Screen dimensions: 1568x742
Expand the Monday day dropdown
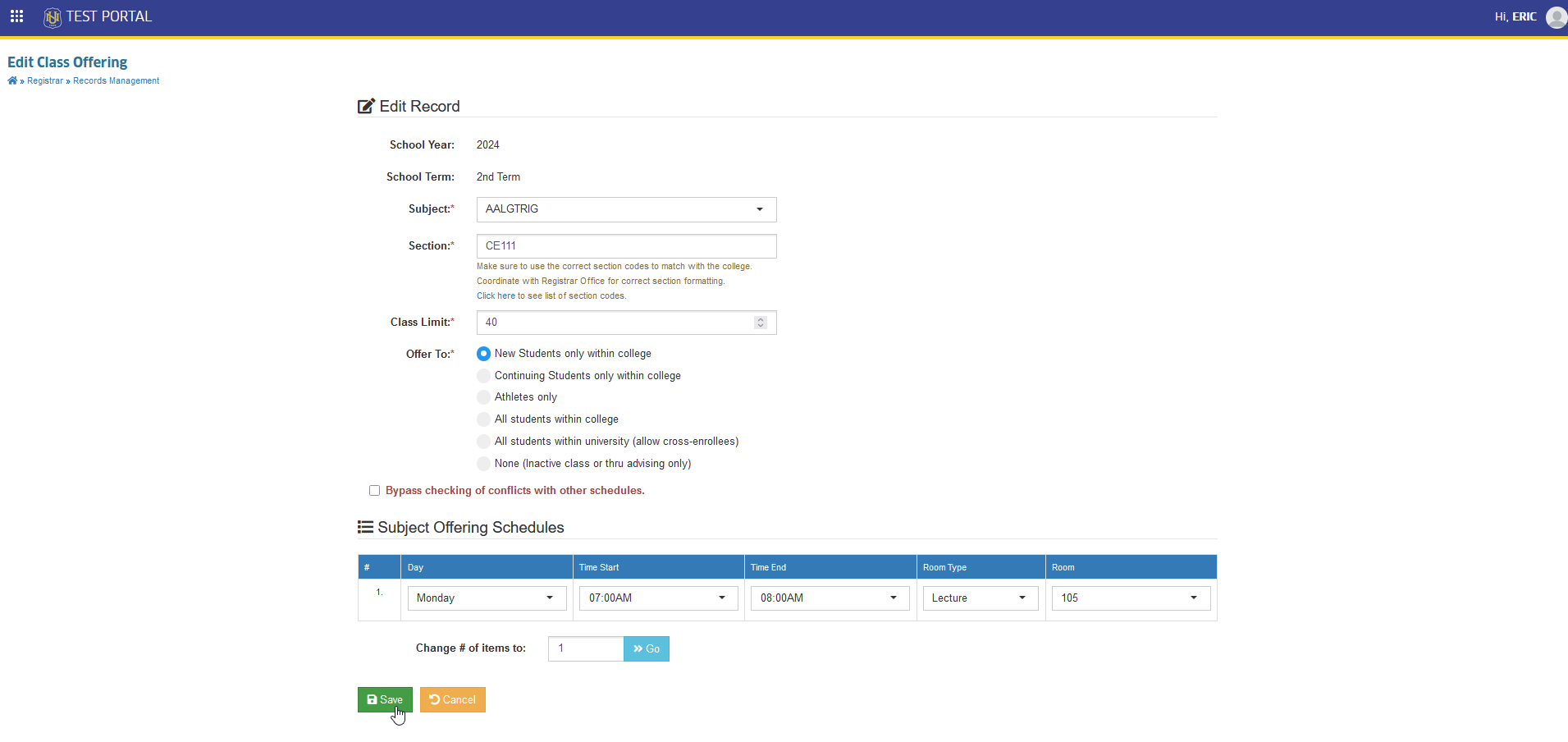[487, 598]
